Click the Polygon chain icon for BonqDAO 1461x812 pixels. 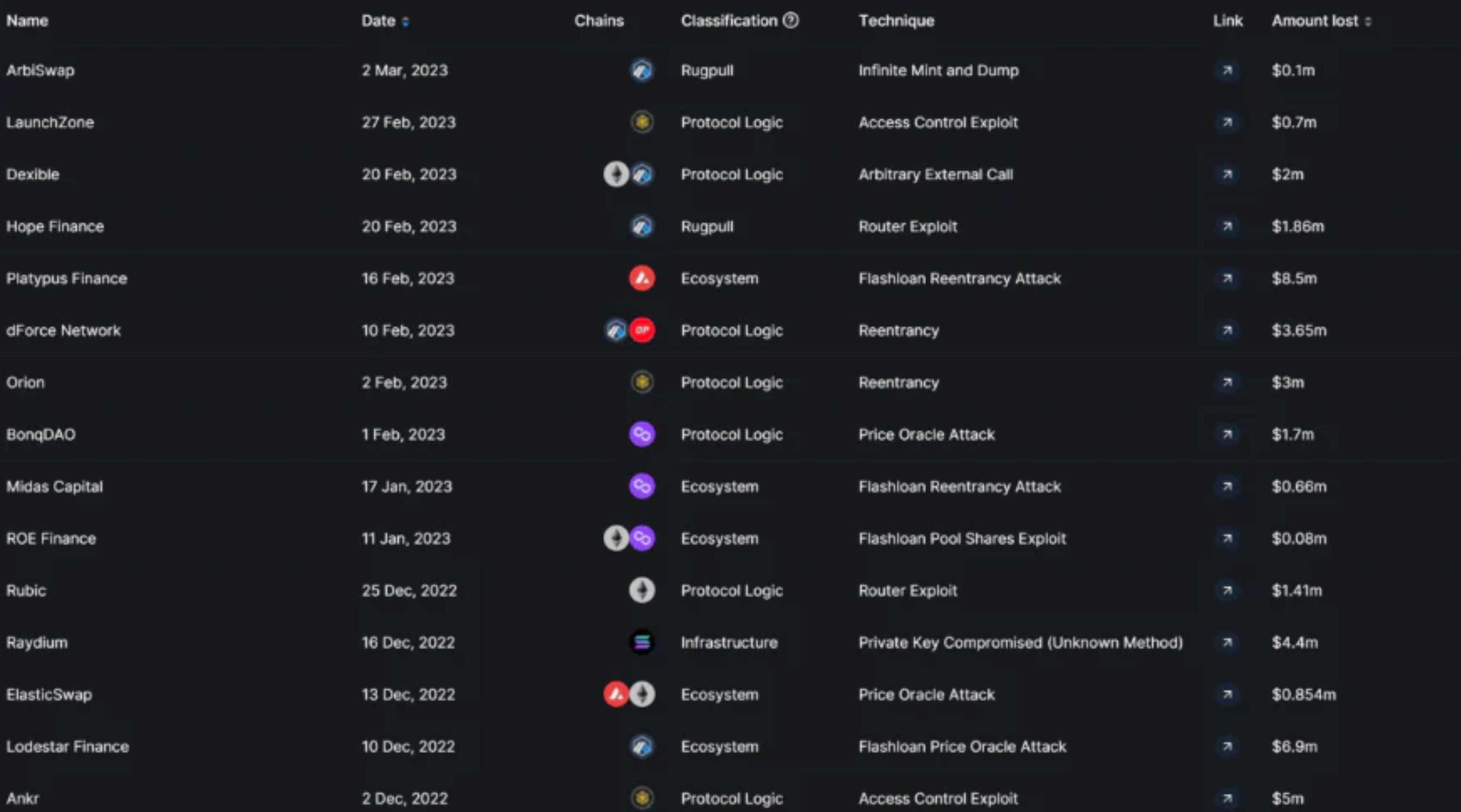tap(642, 434)
